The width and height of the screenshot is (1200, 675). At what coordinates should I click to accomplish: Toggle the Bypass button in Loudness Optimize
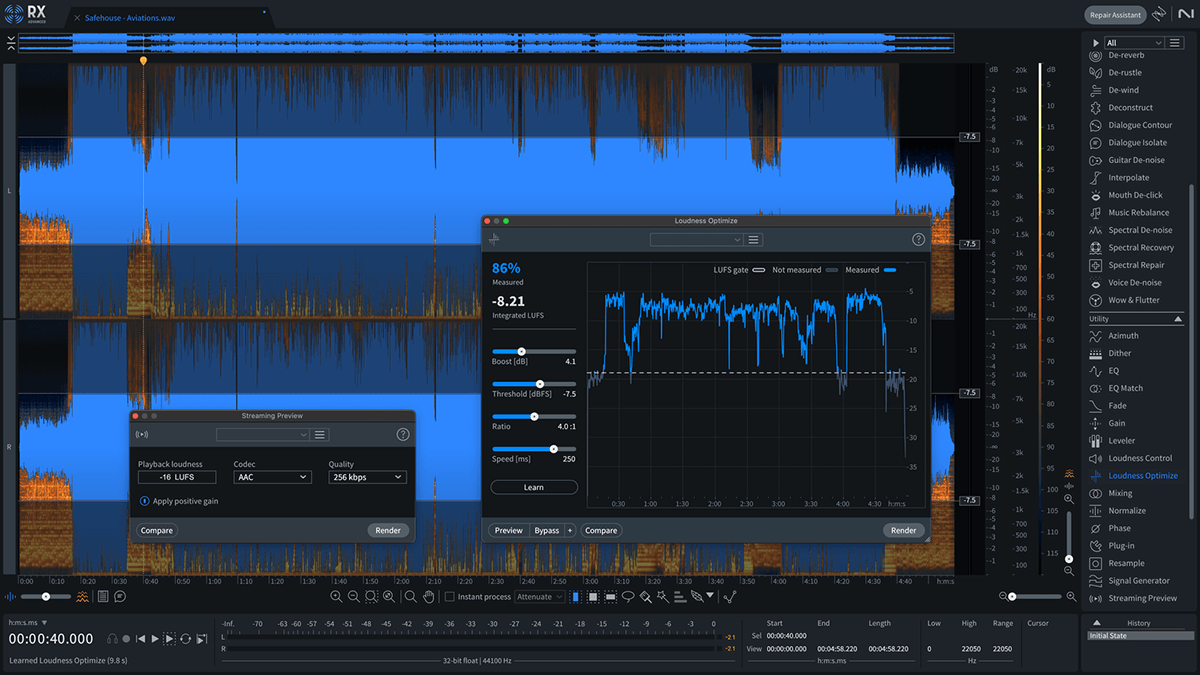[x=546, y=531]
